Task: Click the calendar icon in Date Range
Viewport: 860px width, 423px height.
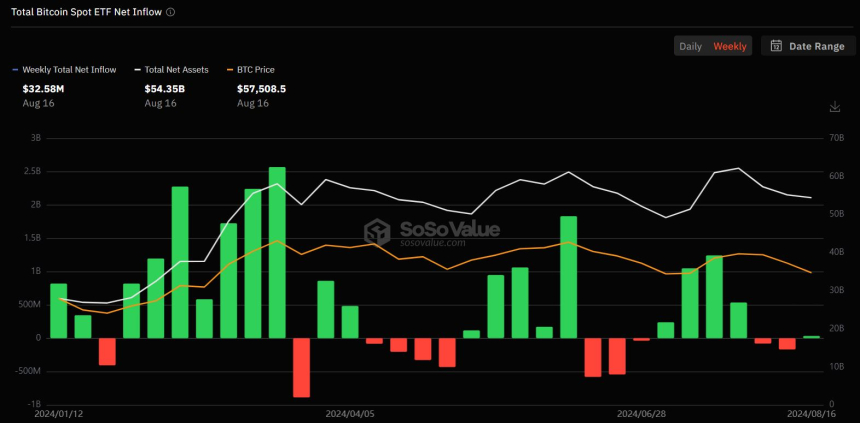Action: pyautogui.click(x=776, y=46)
